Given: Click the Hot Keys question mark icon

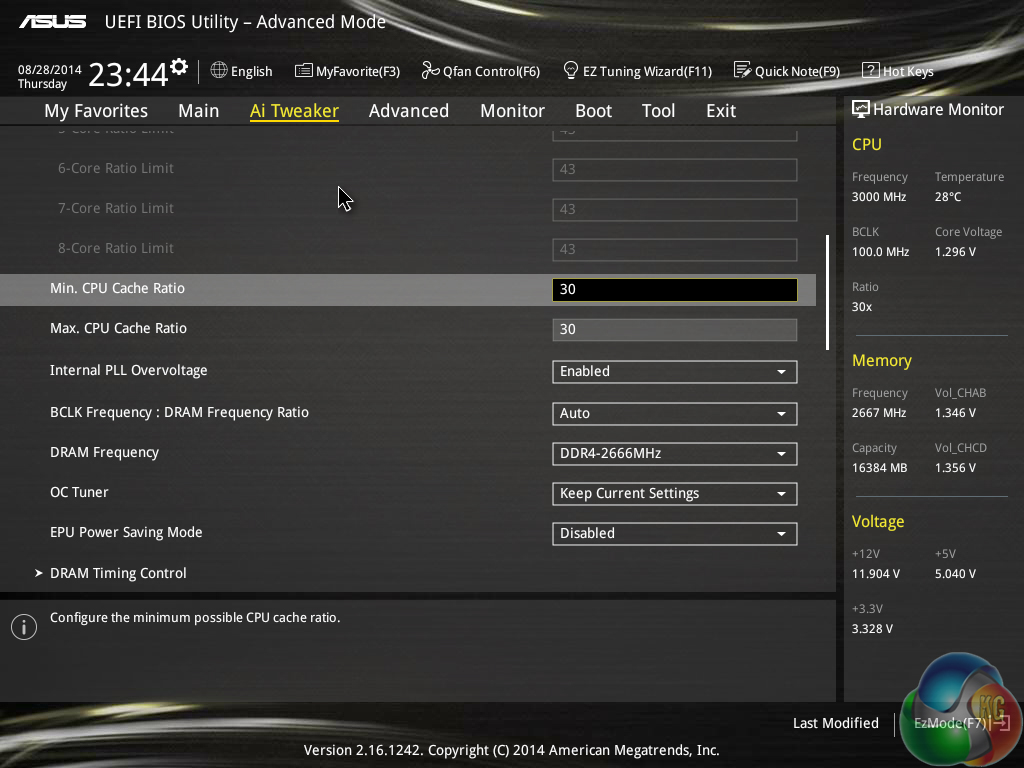Looking at the screenshot, I should tap(871, 71).
